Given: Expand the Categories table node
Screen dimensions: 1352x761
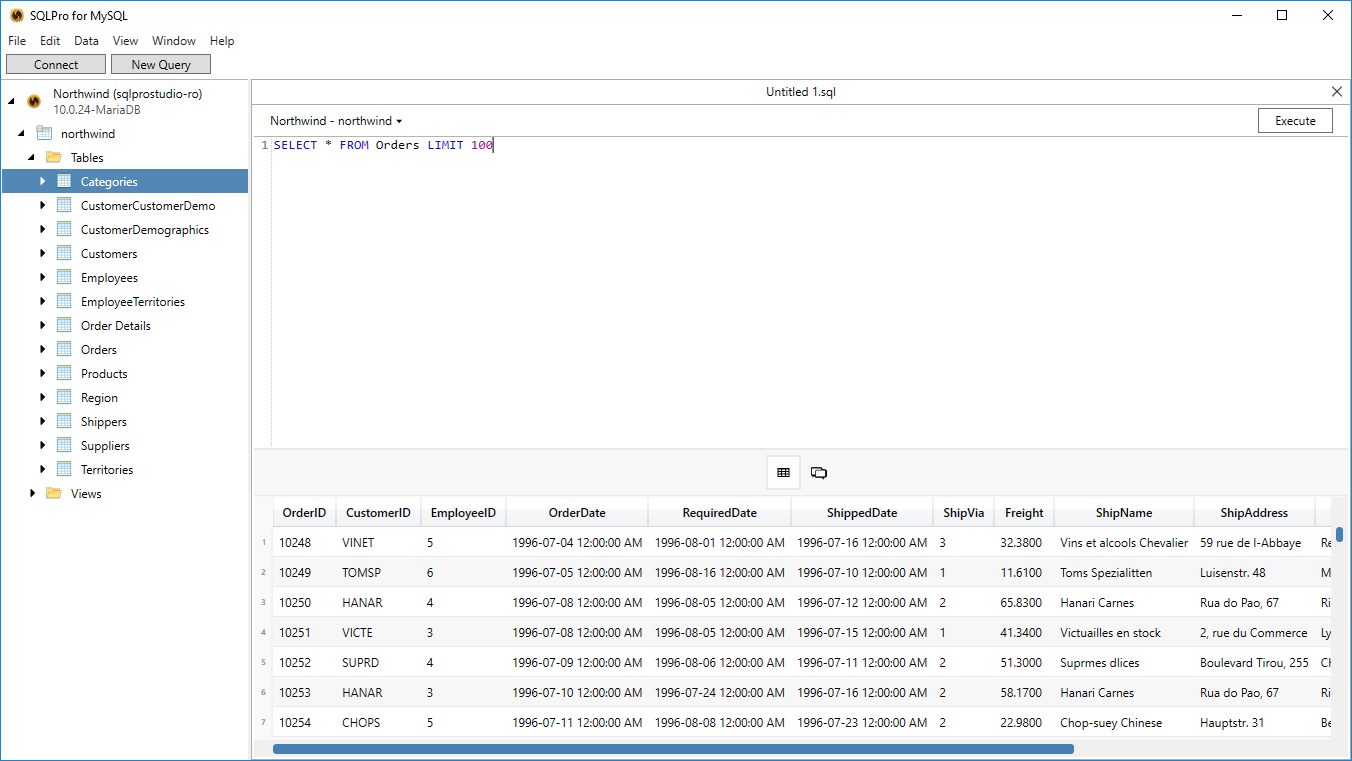Looking at the screenshot, I should 41,181.
